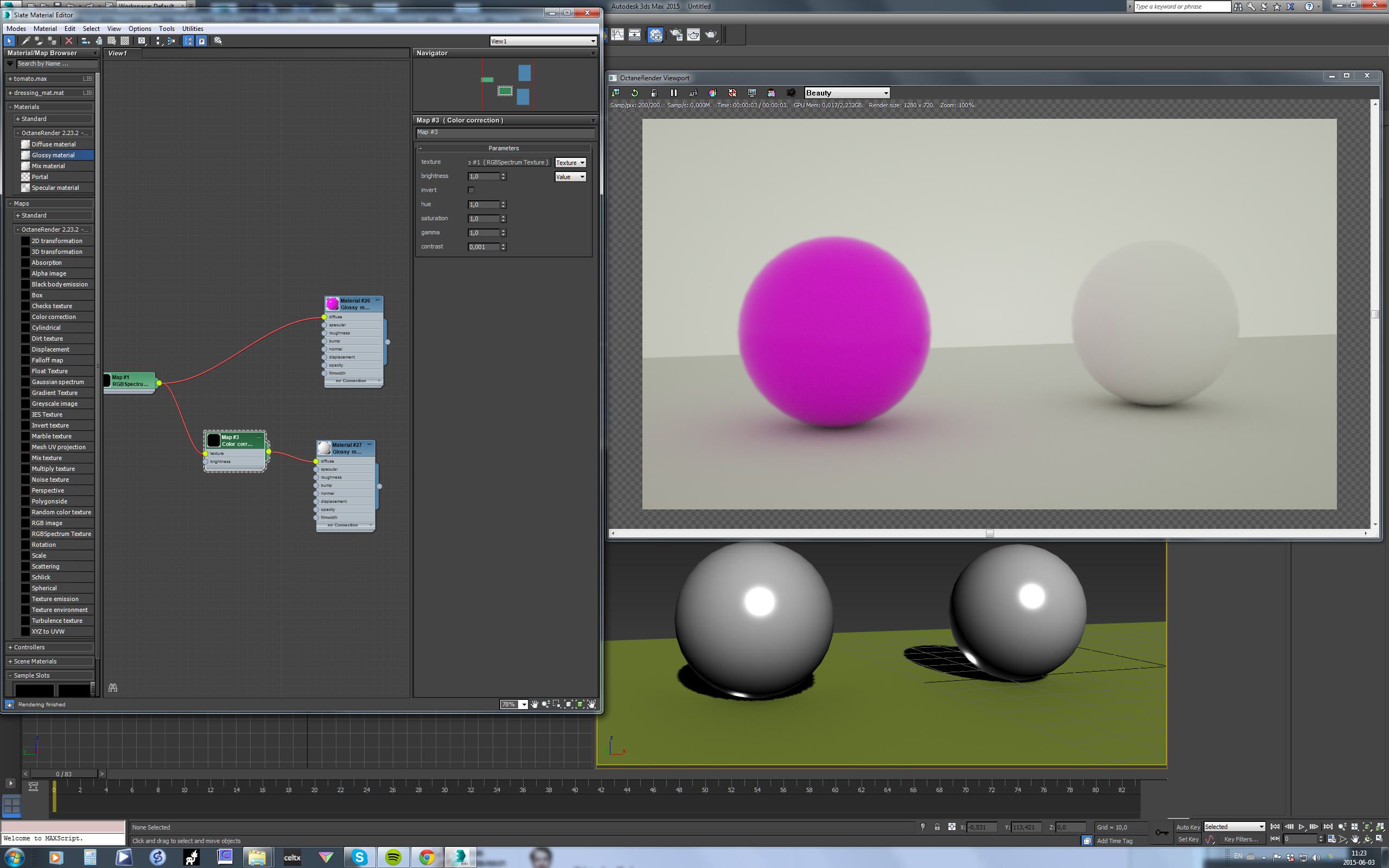Click the RGBSpectrum Texture slot button
1389x868 pixels.
pos(508,162)
